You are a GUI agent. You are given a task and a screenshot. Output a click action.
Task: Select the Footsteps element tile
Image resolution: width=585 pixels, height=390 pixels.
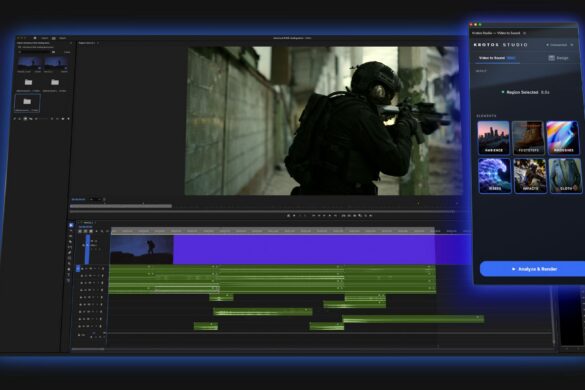coord(528,138)
